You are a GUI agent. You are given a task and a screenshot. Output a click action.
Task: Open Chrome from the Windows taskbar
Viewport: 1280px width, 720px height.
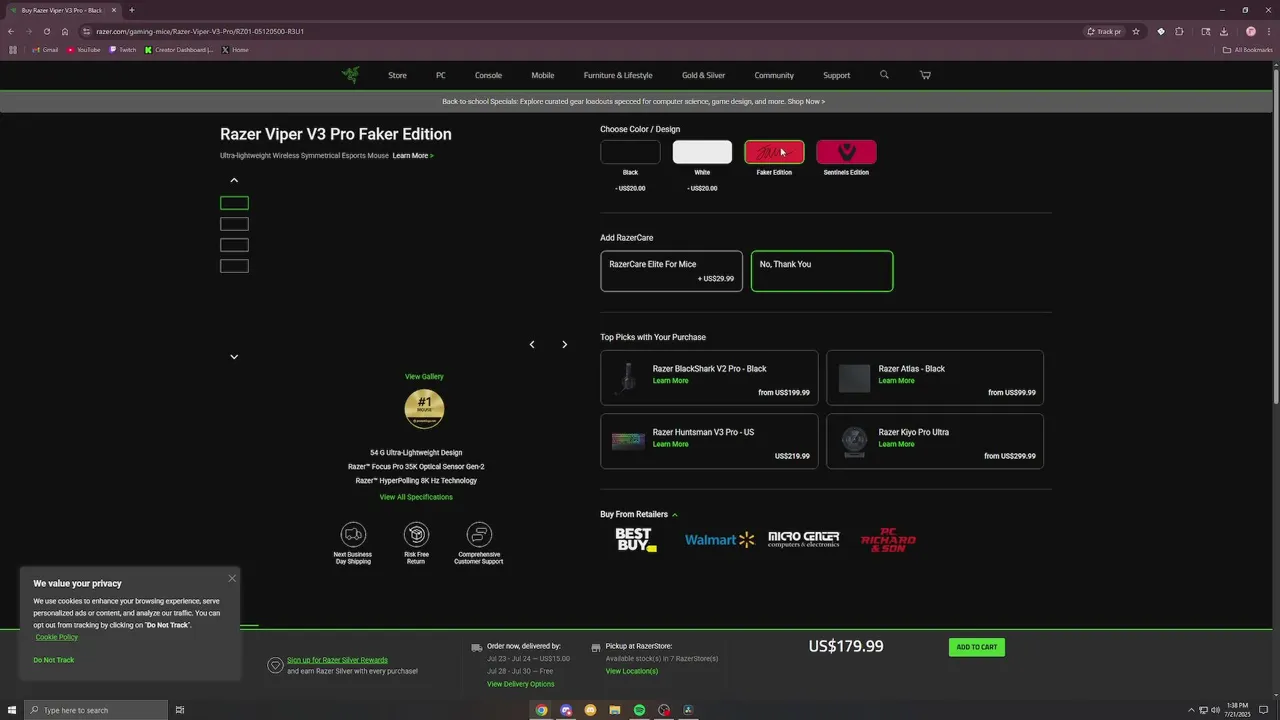[x=541, y=710]
